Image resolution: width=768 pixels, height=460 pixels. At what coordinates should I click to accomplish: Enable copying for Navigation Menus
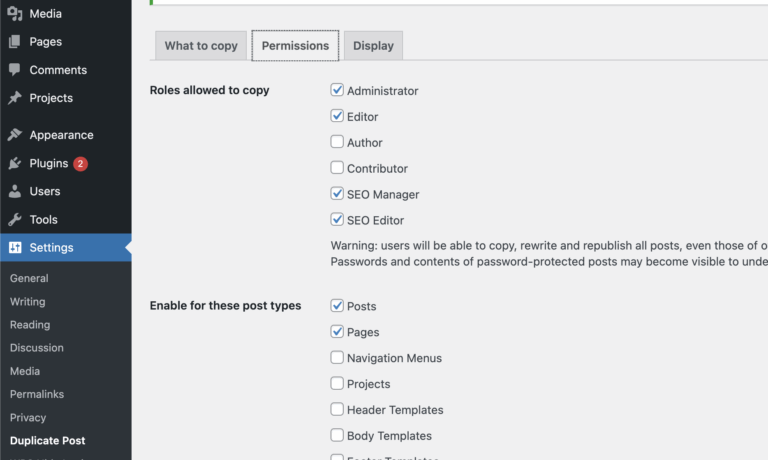(337, 358)
